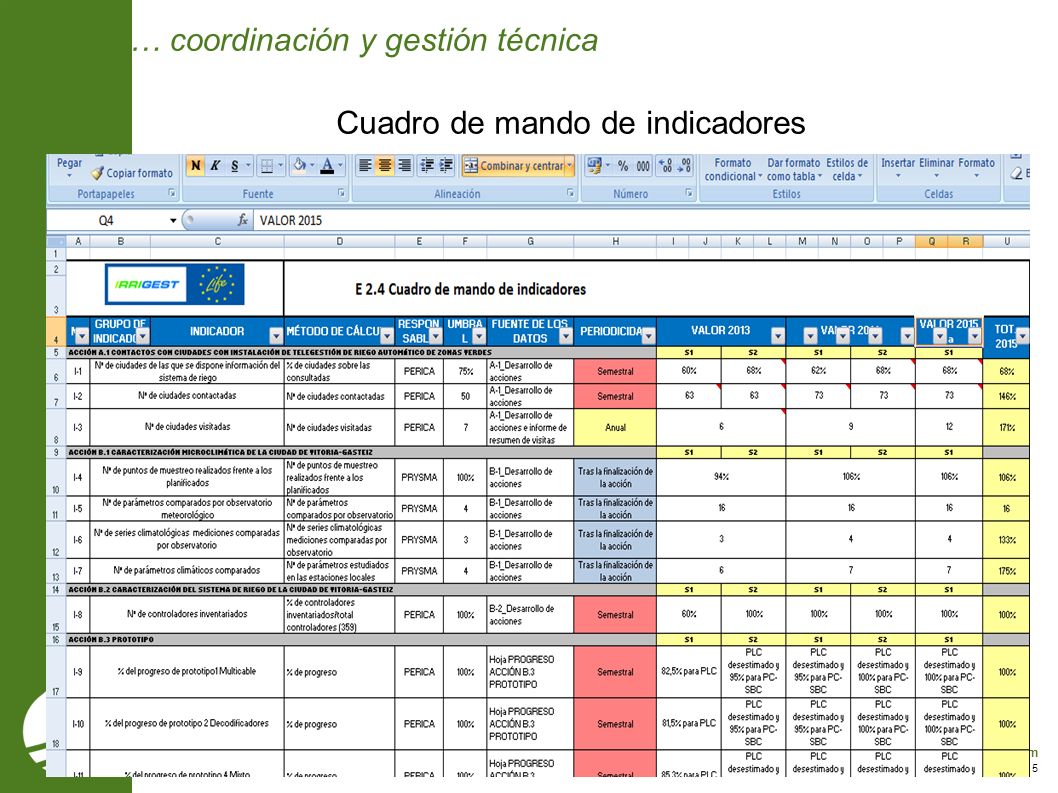
Task: Click the cell borders icon
Action: pyautogui.click(x=267, y=165)
